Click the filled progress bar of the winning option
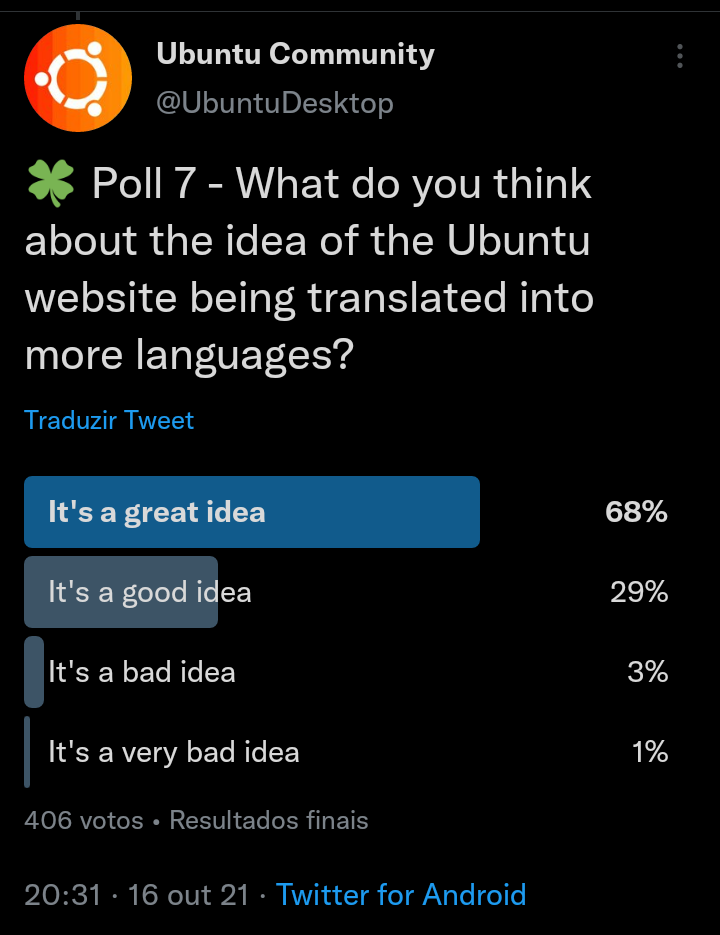 (x=250, y=511)
